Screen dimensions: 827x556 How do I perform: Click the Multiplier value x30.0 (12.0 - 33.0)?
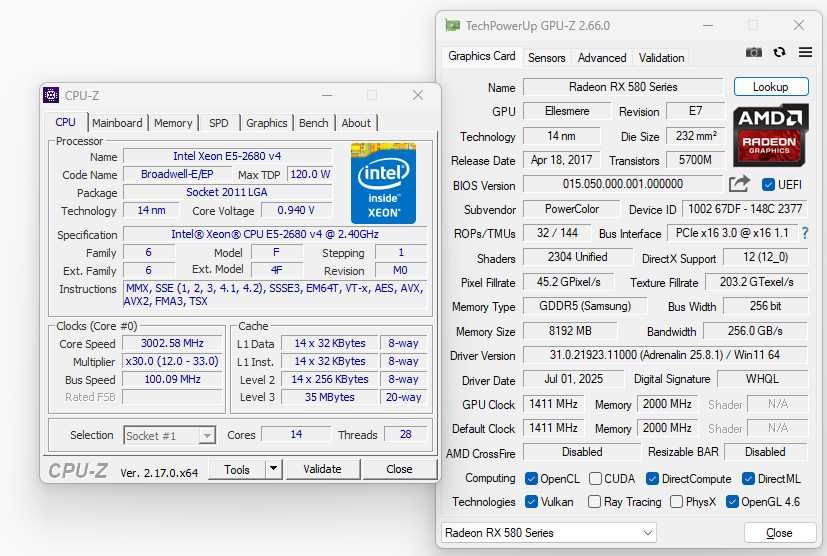point(172,361)
